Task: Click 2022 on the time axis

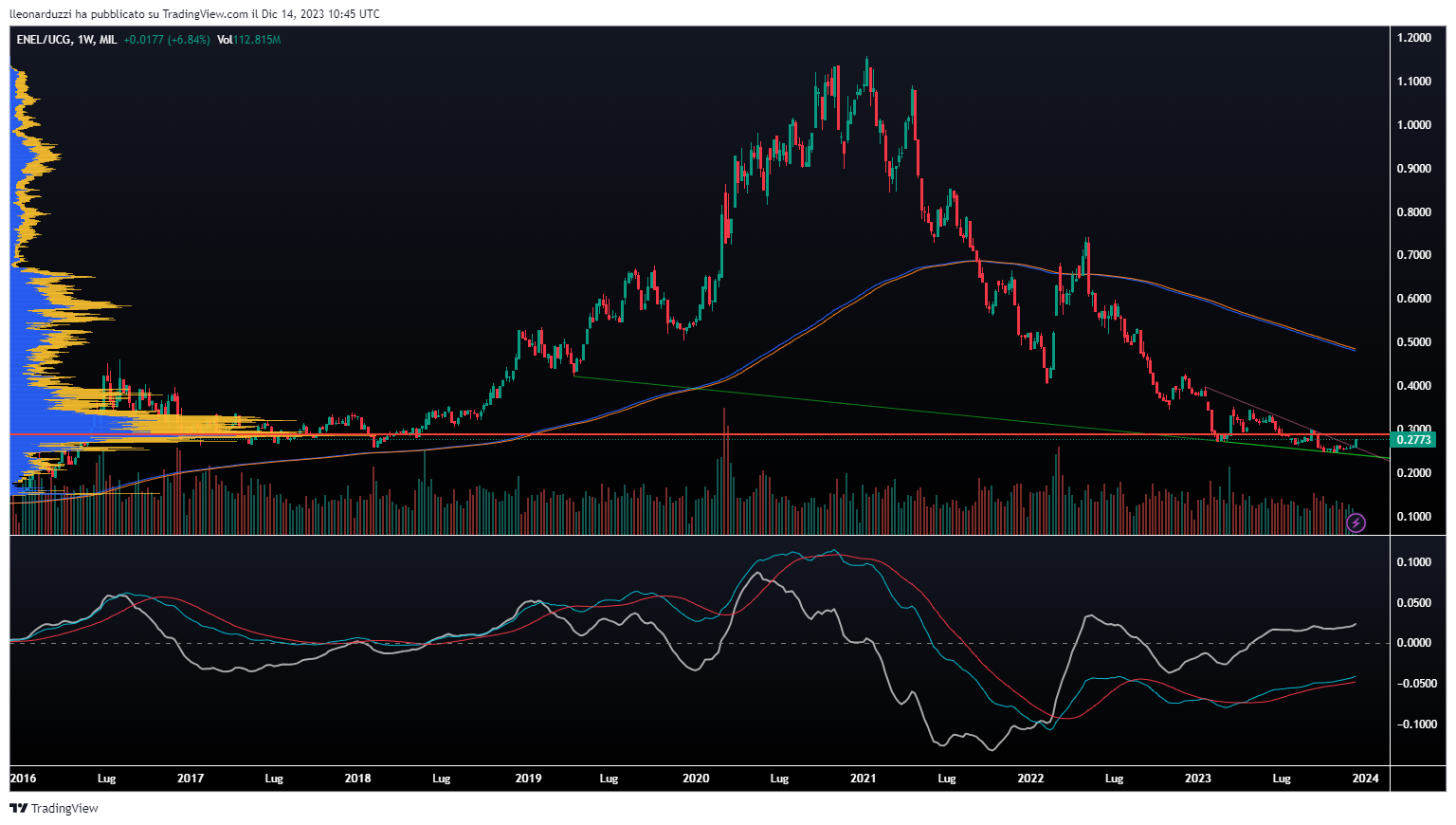Action: 1030,779
